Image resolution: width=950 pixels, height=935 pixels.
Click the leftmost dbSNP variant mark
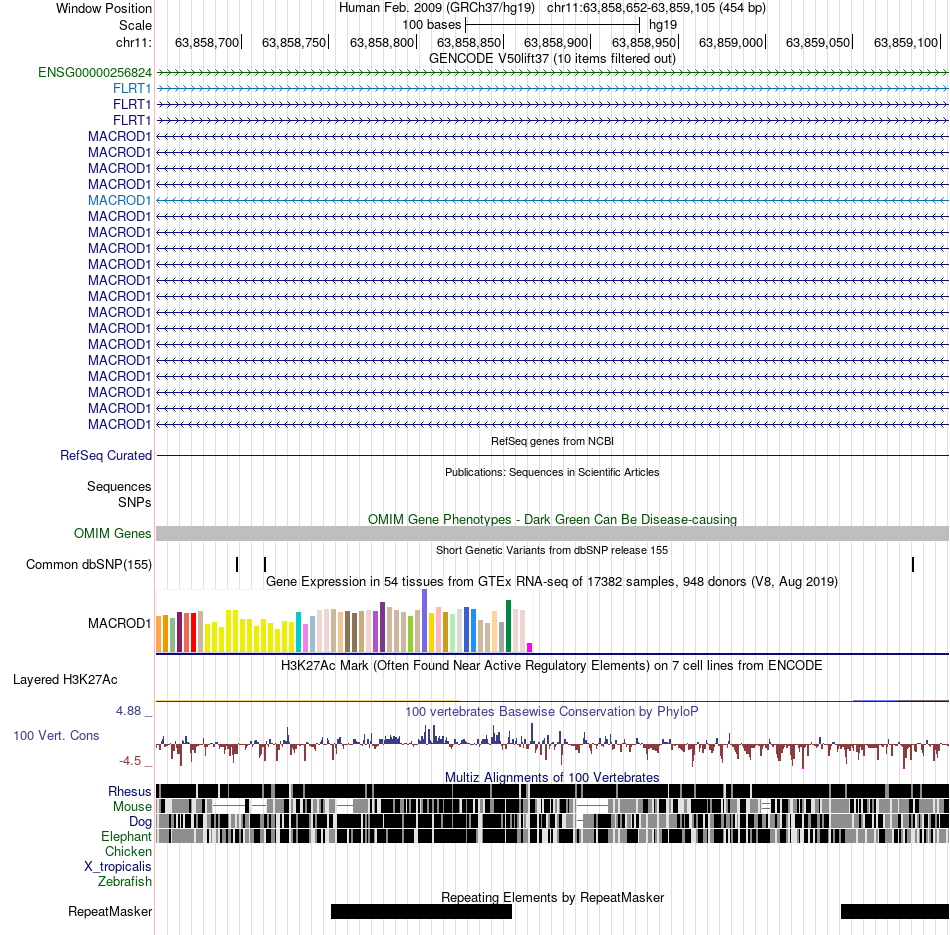pyautogui.click(x=237, y=565)
